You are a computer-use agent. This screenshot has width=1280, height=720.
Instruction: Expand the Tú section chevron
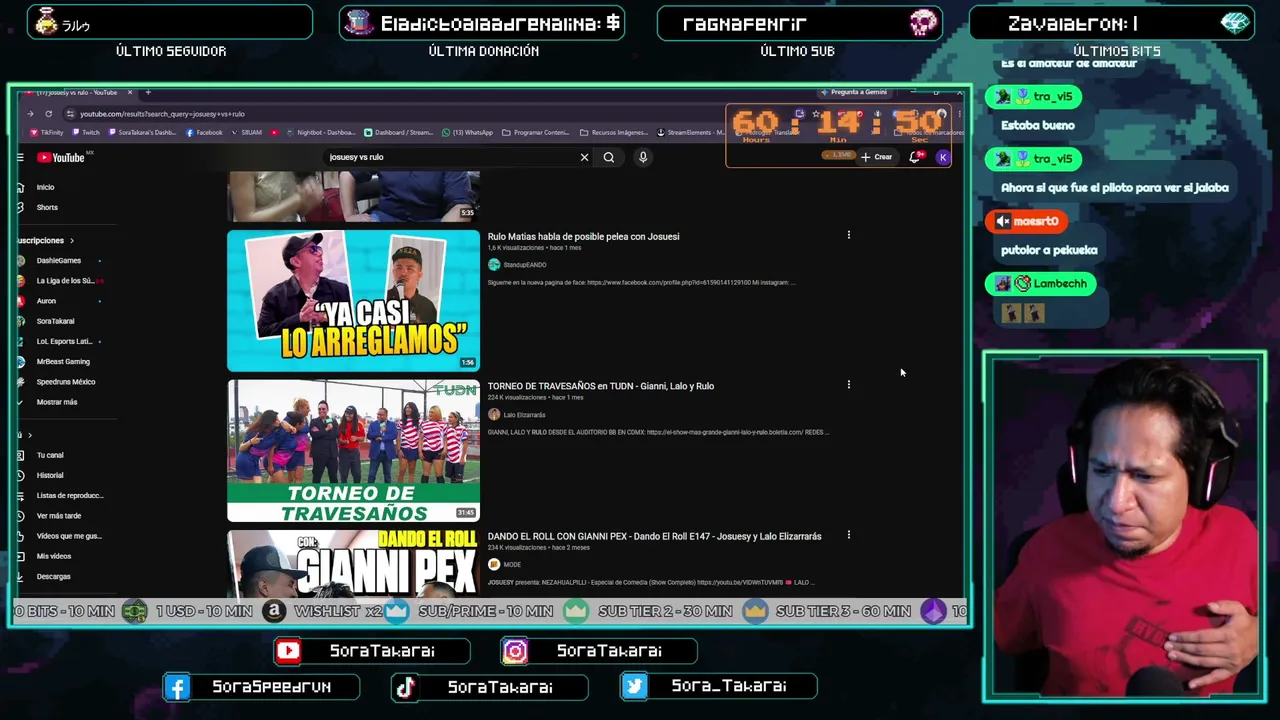[x=30, y=435]
